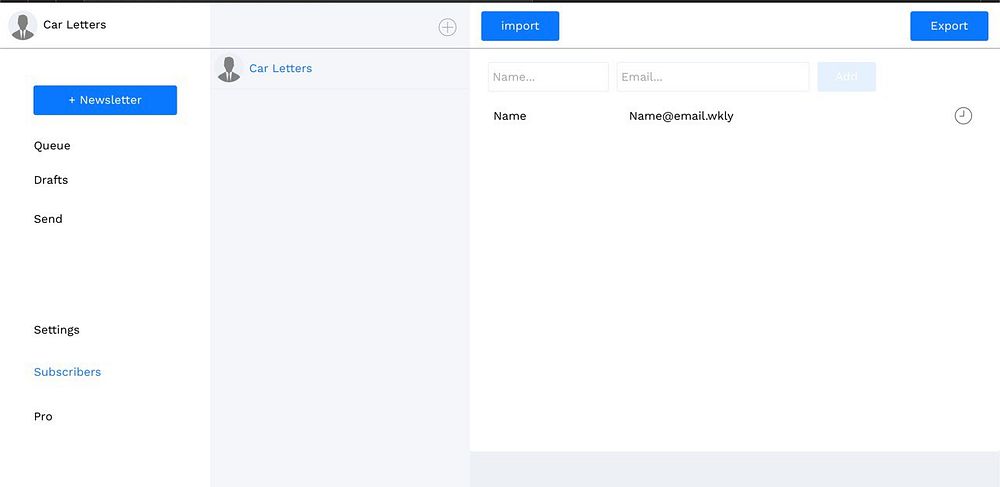This screenshot has height=487, width=1000.
Task: Click the Car Letters account title in header
Action: click(75, 25)
